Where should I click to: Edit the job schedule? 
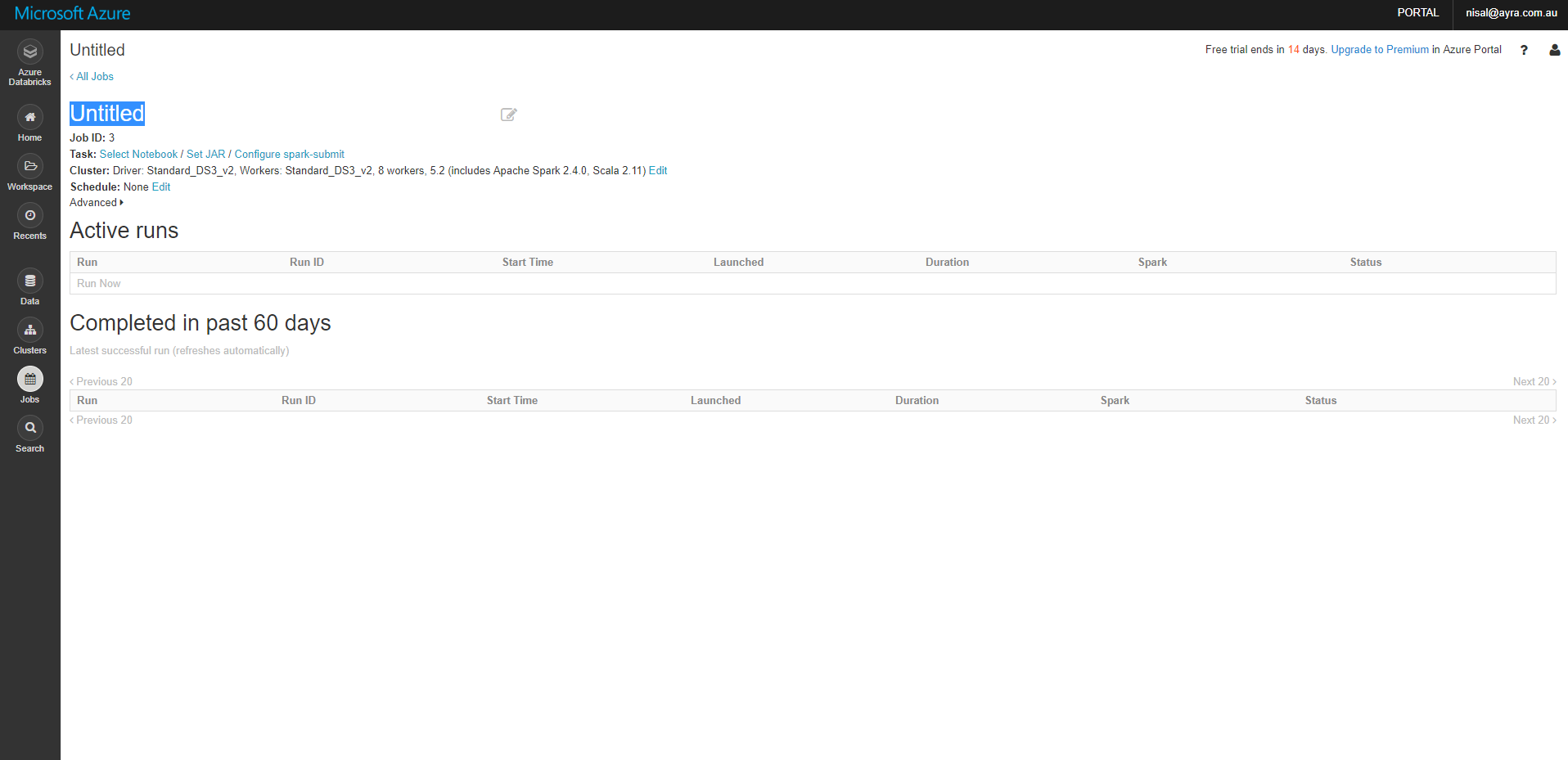161,187
